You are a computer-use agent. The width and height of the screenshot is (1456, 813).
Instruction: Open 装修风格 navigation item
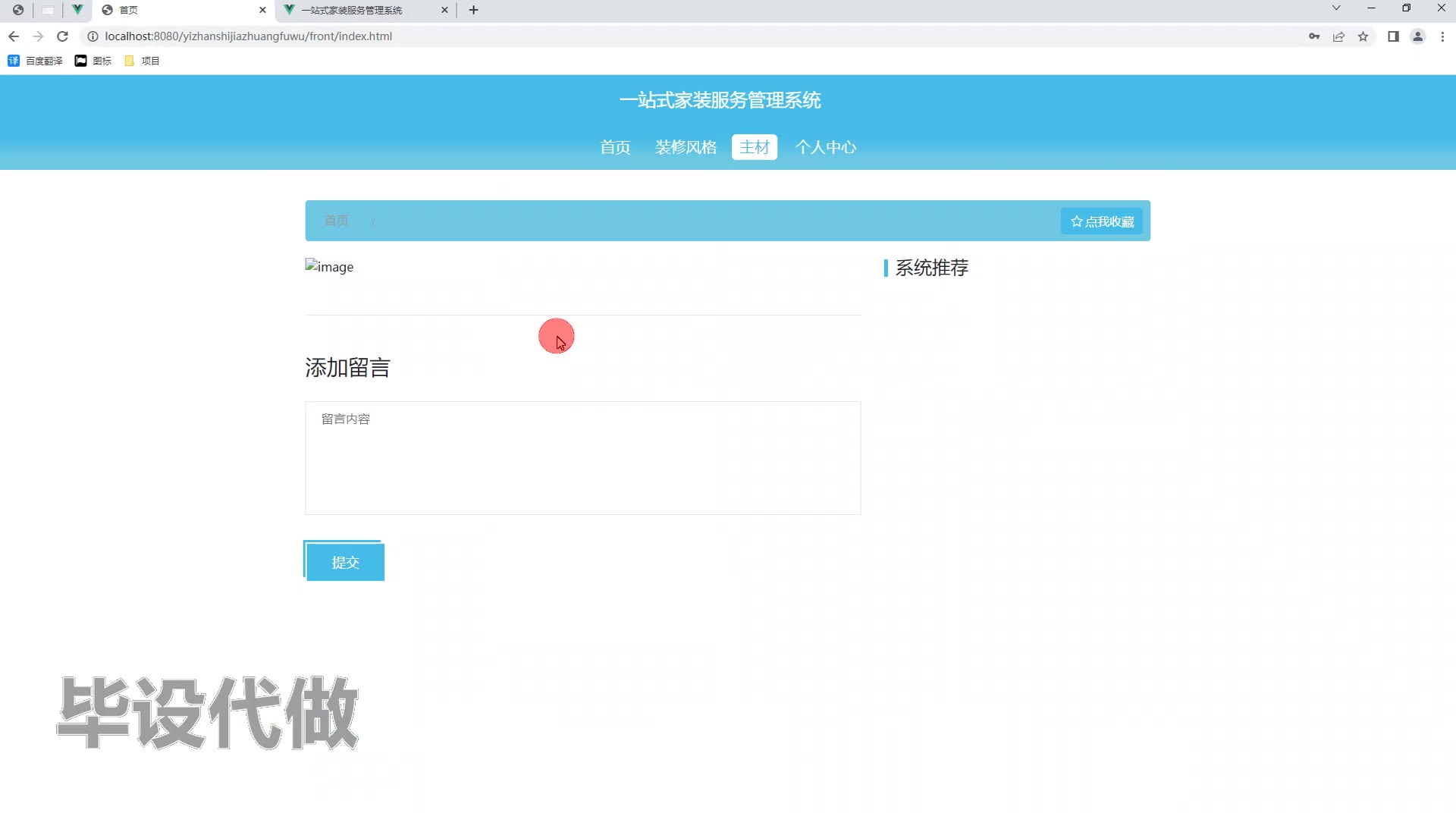point(686,147)
